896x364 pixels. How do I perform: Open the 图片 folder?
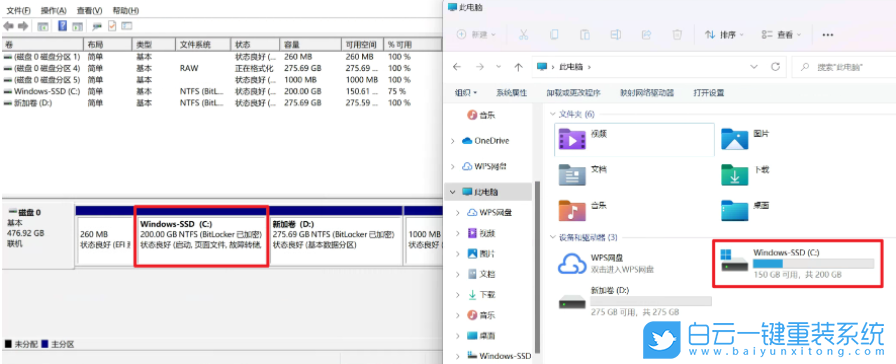pos(746,138)
